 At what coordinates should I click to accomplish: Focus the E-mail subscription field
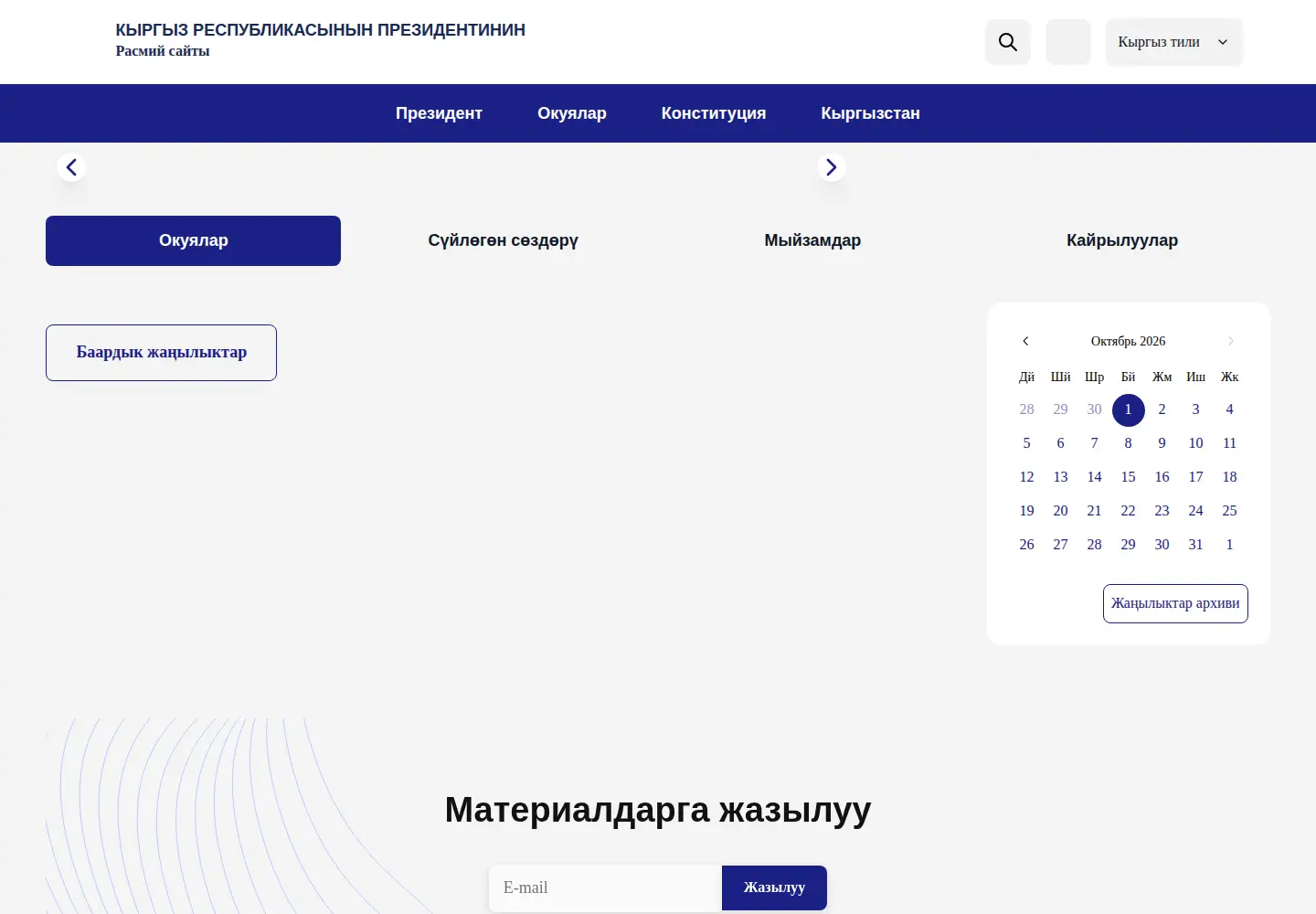605,887
